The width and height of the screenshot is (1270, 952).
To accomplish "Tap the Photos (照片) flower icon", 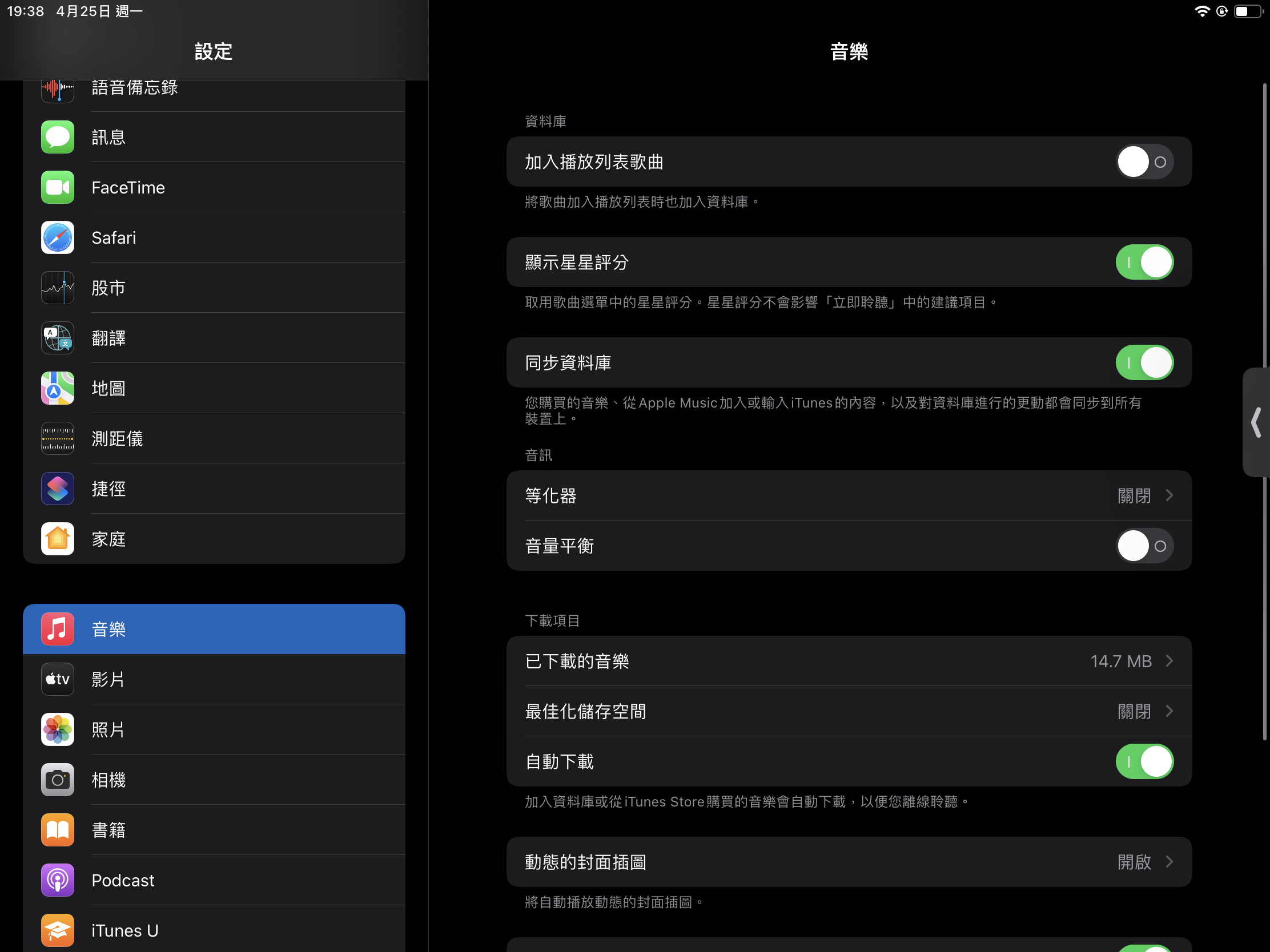I will (58, 729).
